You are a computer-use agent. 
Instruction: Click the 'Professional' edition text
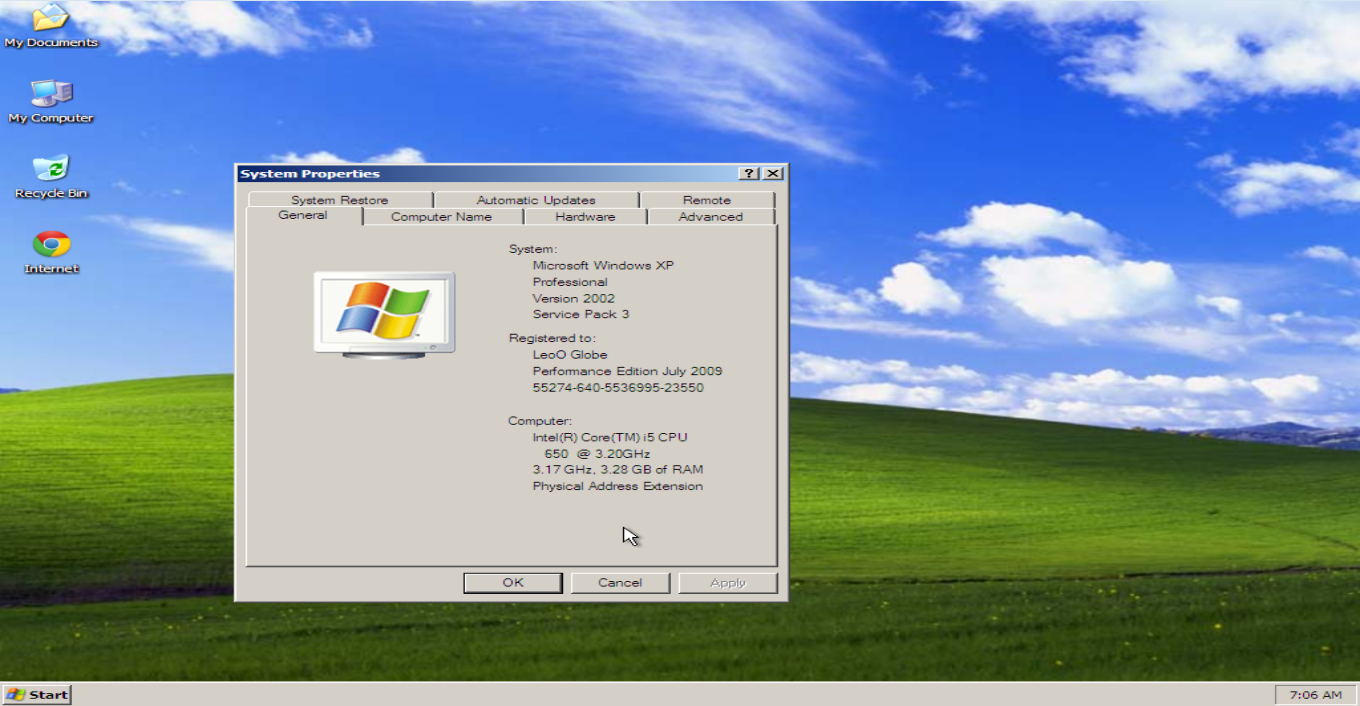click(x=570, y=282)
